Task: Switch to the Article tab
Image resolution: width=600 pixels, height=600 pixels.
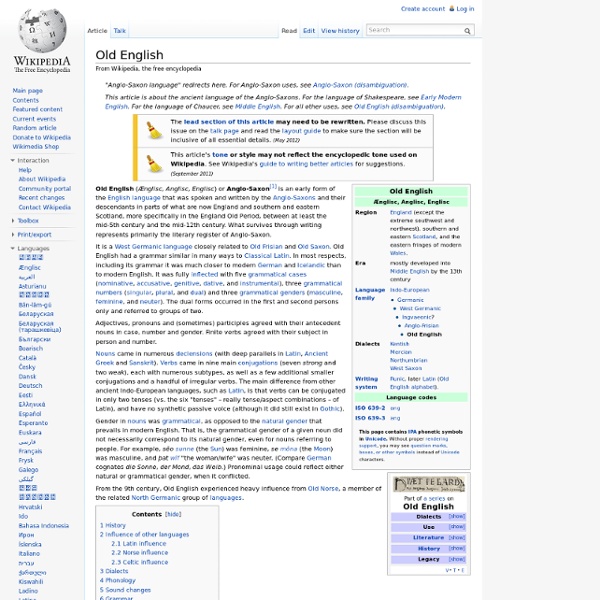Action: 97,31
